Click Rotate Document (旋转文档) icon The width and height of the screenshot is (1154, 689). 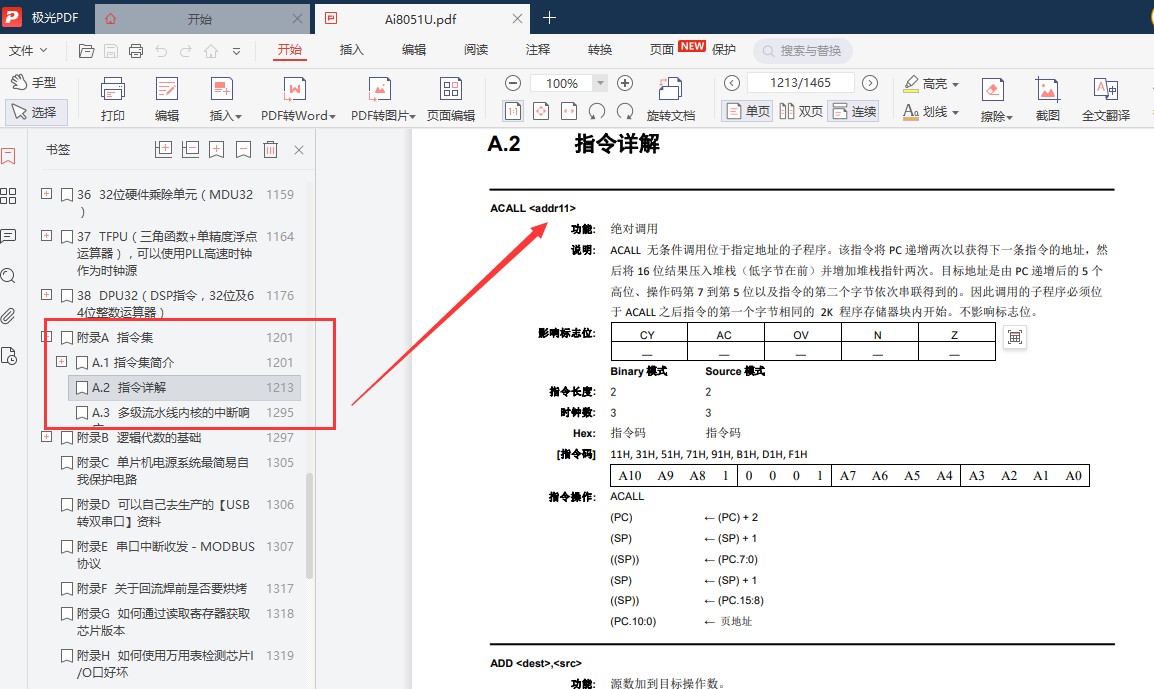670,99
